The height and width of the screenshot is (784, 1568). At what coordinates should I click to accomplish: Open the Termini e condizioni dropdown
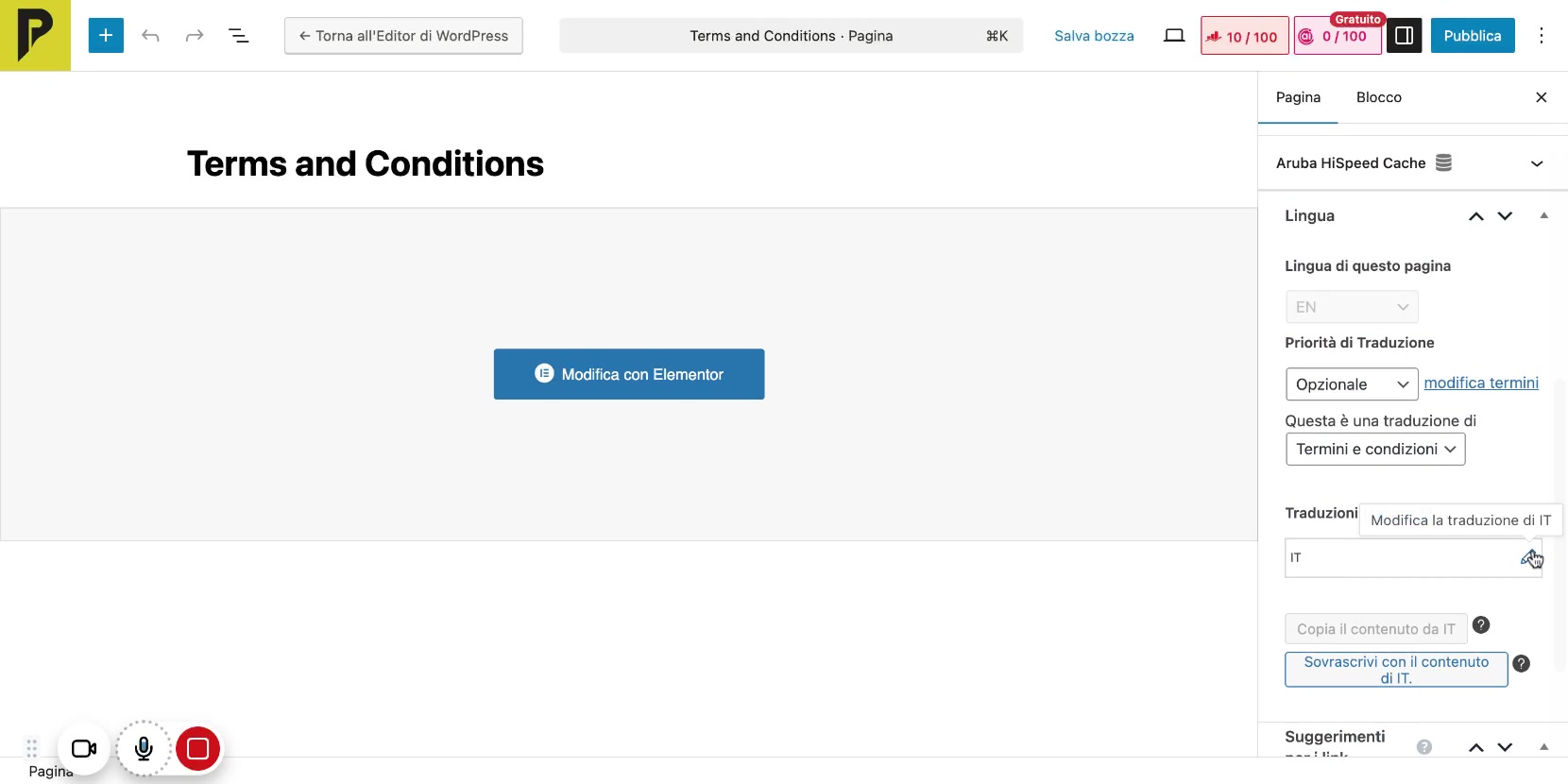1374,450
